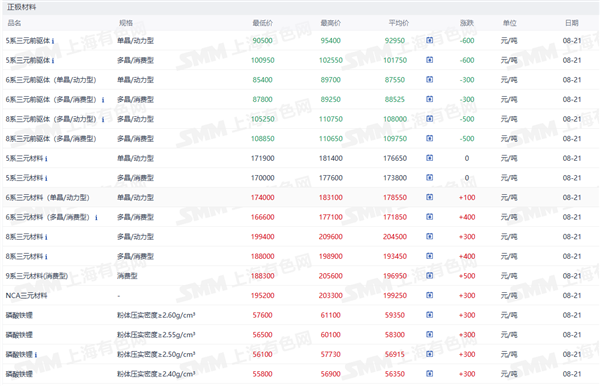Click the blue icon next to average 56350
This screenshot has width=600, height=386.
[x=429, y=373]
